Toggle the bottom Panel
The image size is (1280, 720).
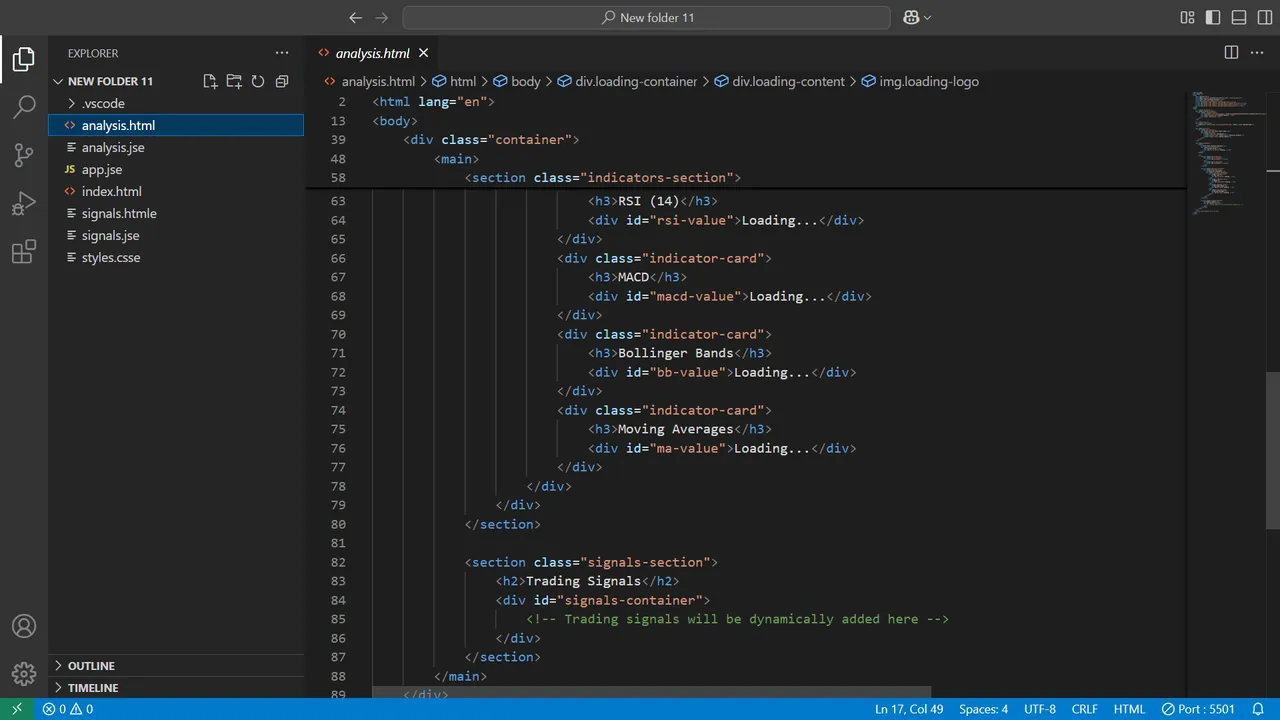pyautogui.click(x=1239, y=18)
